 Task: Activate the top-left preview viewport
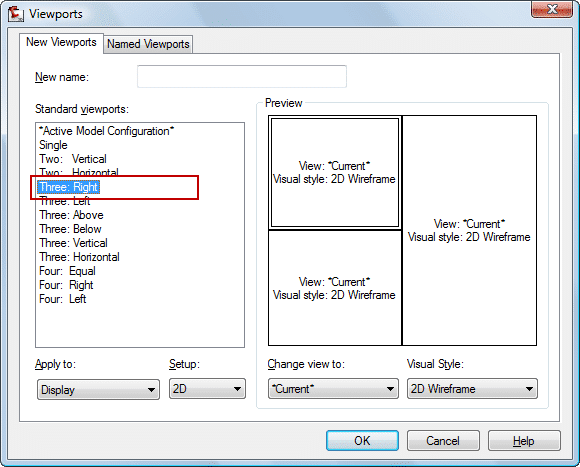[335, 172]
